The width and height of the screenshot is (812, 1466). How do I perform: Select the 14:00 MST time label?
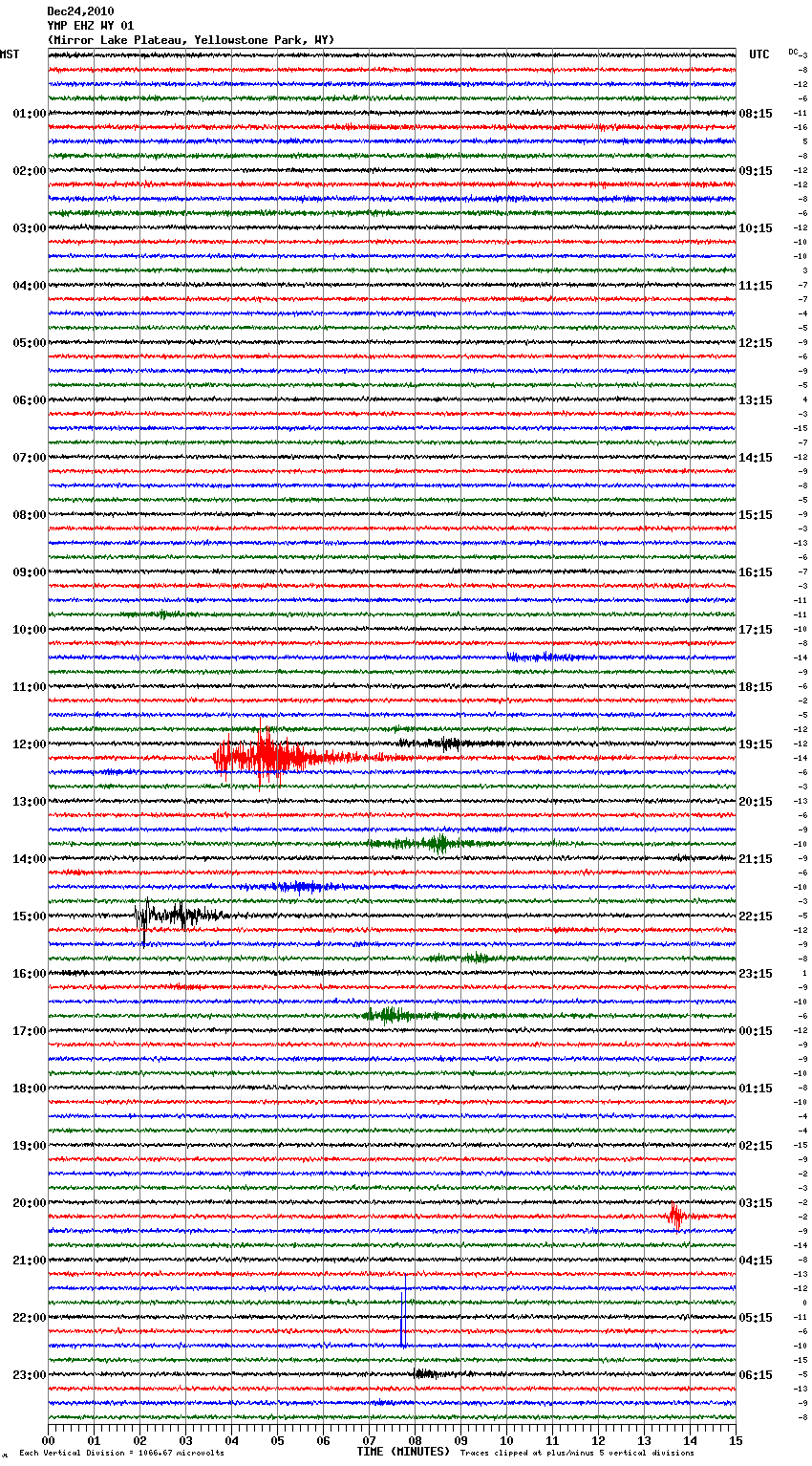(30, 859)
